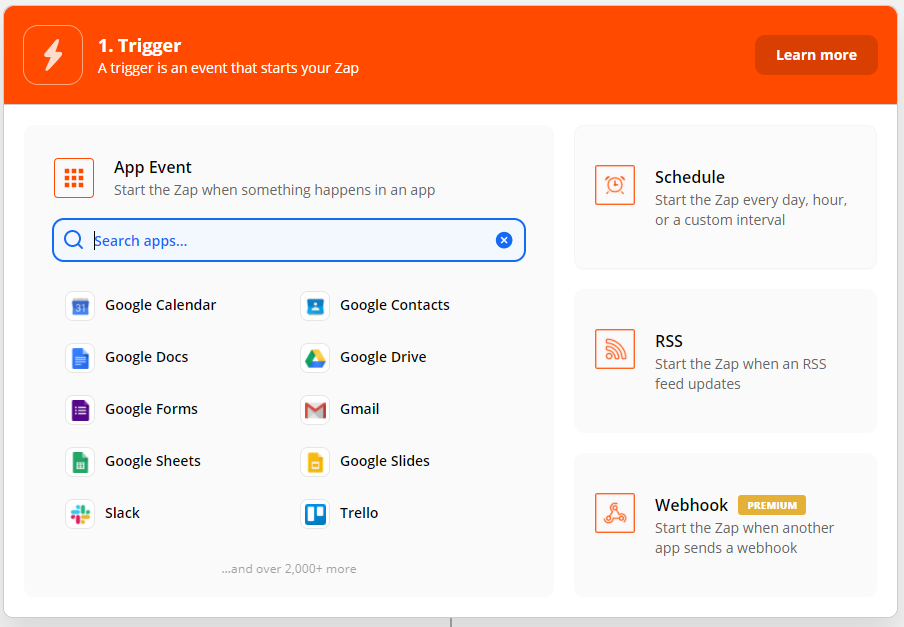The image size is (904, 627).
Task: Click 'A trigger is an event' subtitle
Action: (228, 68)
